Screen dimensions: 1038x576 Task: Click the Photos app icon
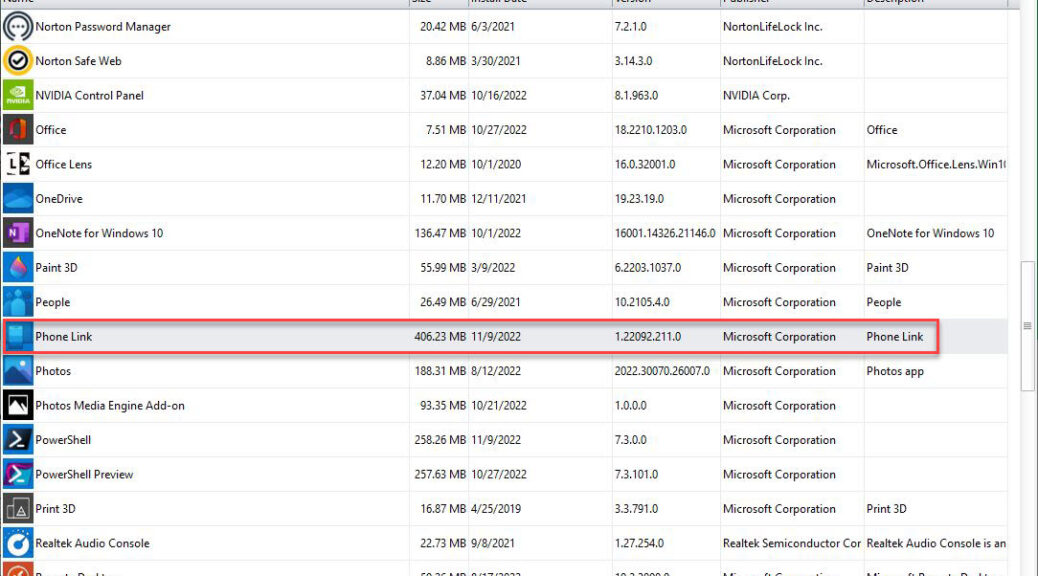tap(18, 371)
